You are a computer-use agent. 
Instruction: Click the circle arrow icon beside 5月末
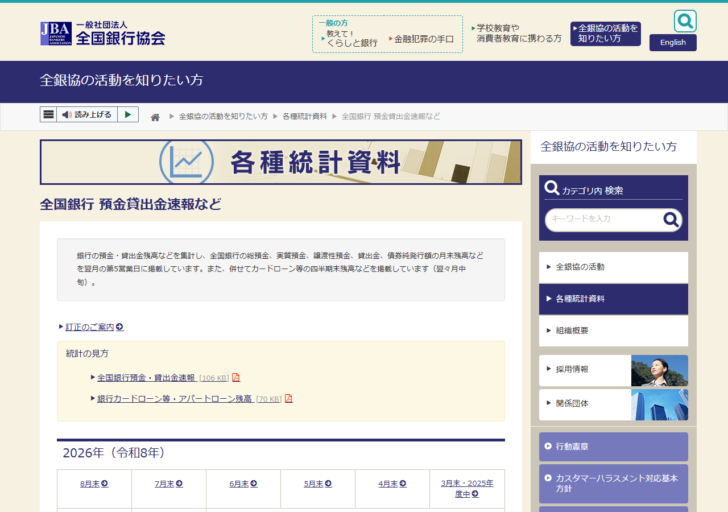(328, 483)
